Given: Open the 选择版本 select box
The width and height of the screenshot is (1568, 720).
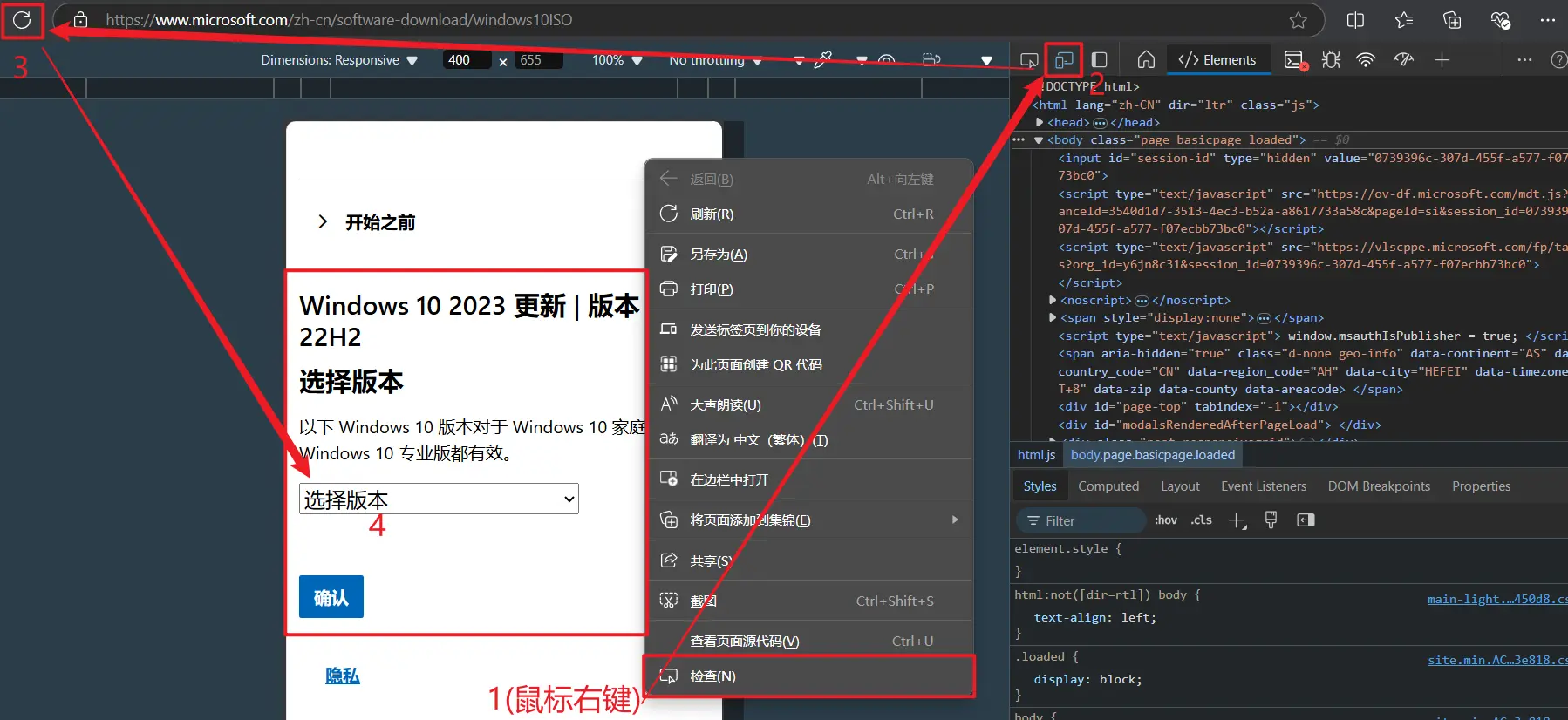Looking at the screenshot, I should [439, 499].
